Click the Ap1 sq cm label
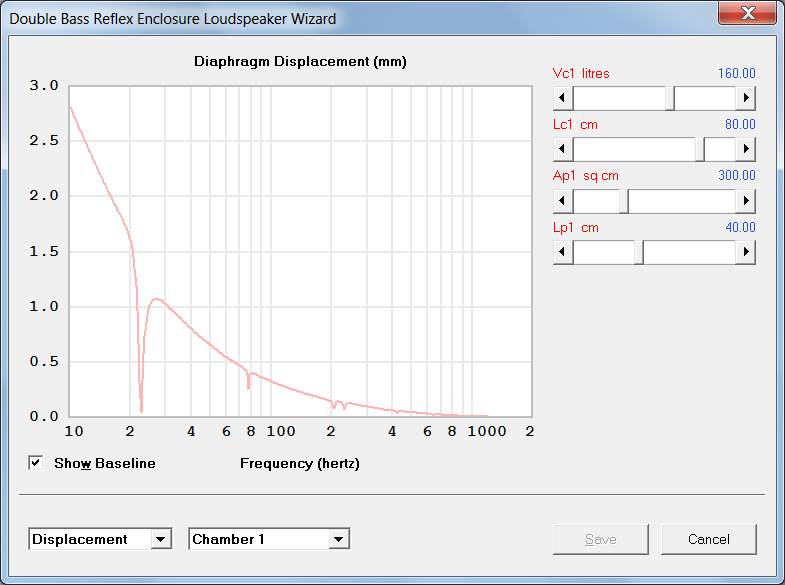Screen dimensions: 785x585 [586, 176]
